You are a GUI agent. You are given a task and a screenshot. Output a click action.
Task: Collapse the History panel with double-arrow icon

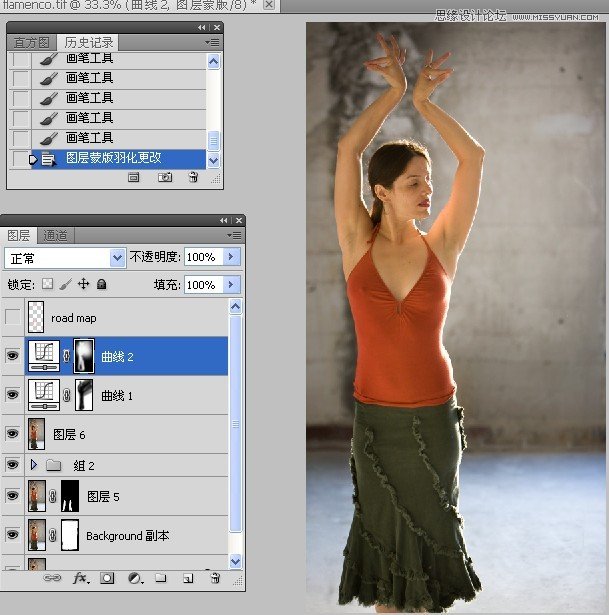click(202, 27)
